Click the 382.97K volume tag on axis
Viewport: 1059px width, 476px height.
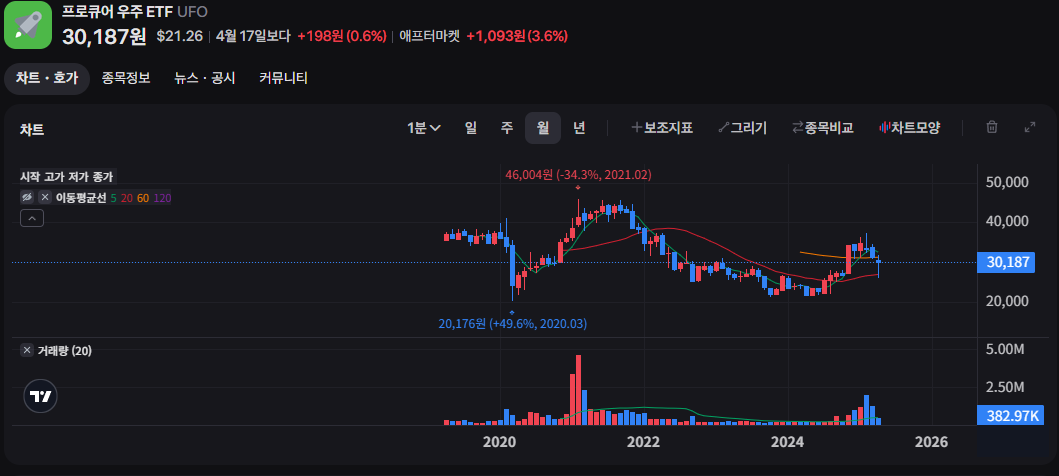(1011, 415)
